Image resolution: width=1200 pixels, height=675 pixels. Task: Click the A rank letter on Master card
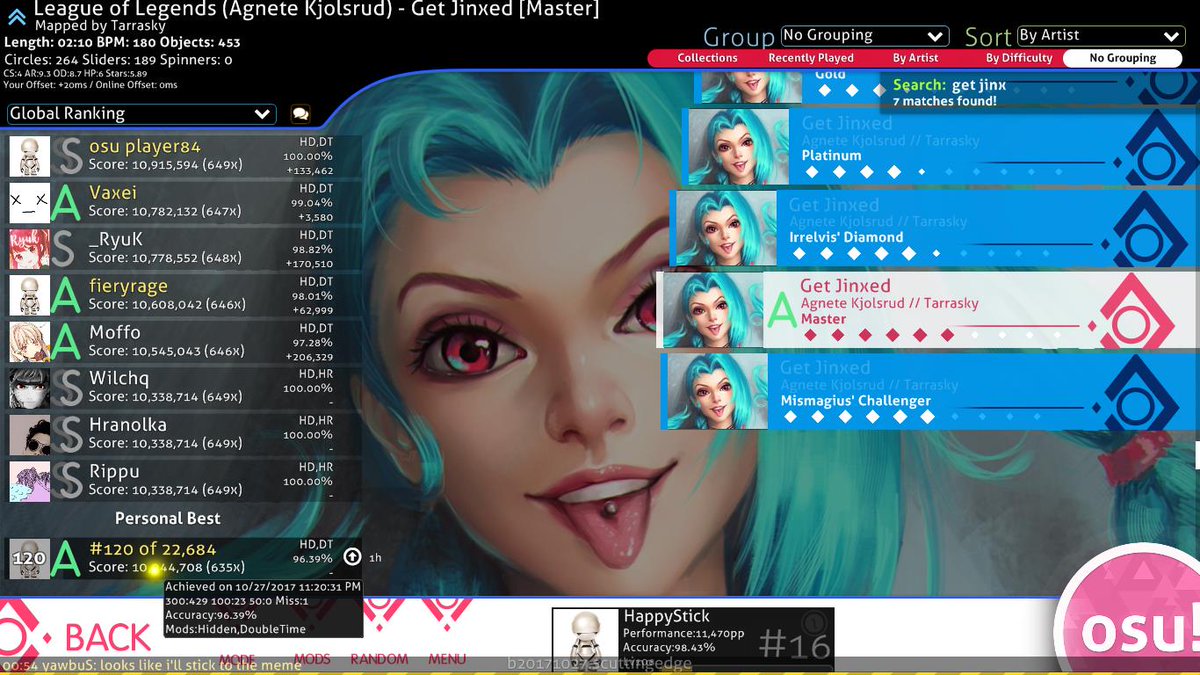coord(781,312)
